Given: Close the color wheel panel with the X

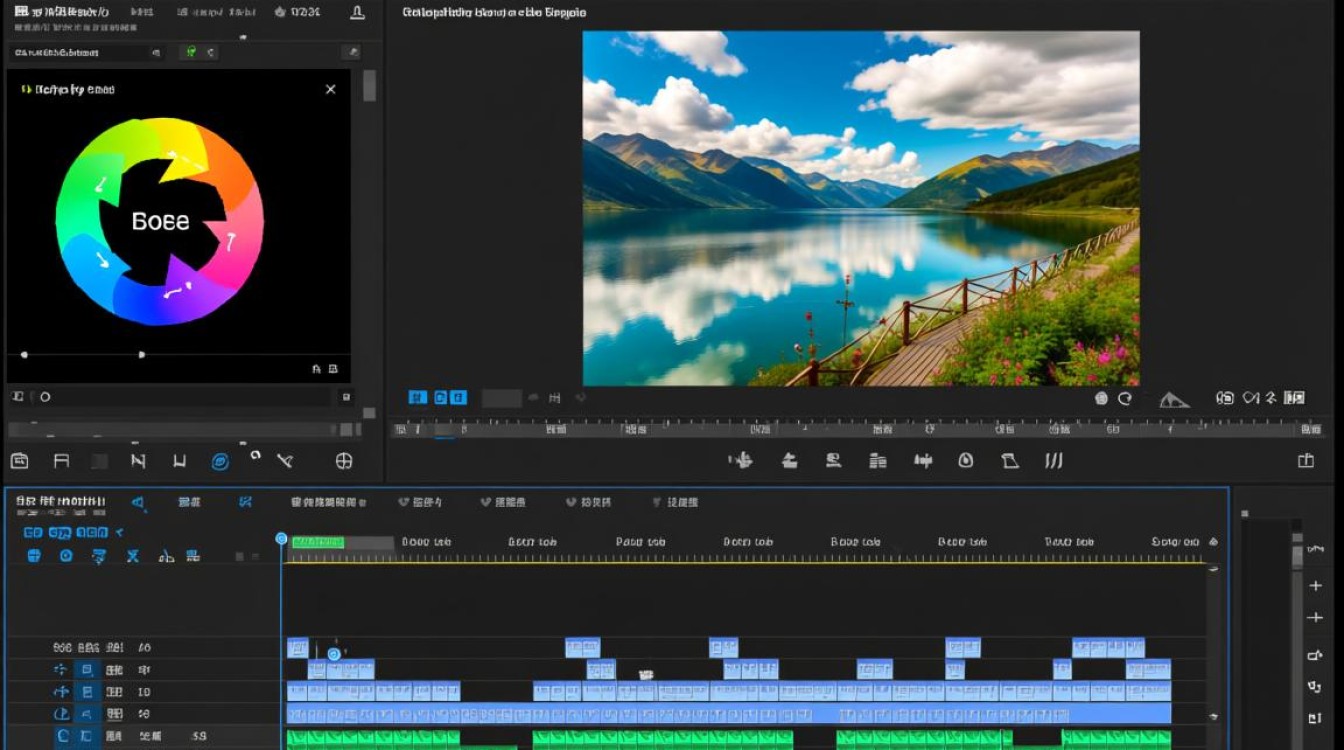Looking at the screenshot, I should point(331,89).
